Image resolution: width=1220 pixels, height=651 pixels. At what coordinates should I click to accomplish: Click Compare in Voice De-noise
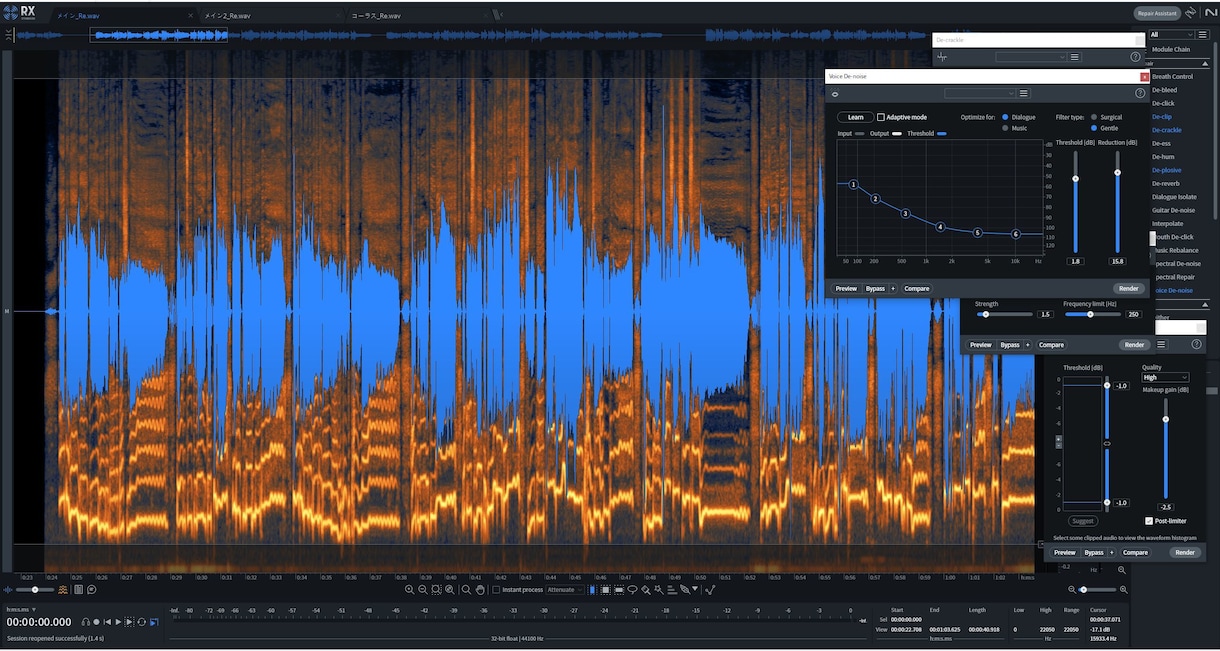pos(917,288)
